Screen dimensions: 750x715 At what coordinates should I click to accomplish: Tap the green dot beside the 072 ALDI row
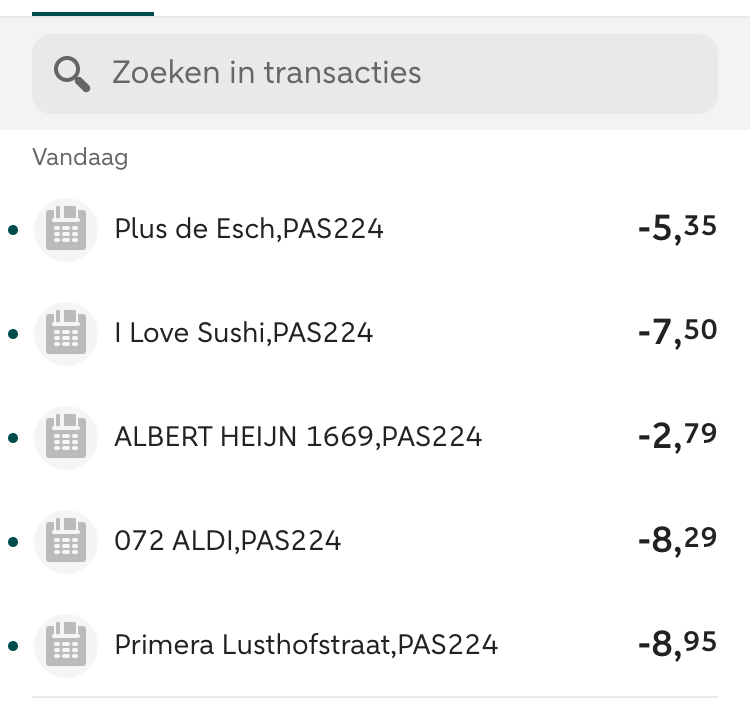[12, 542]
